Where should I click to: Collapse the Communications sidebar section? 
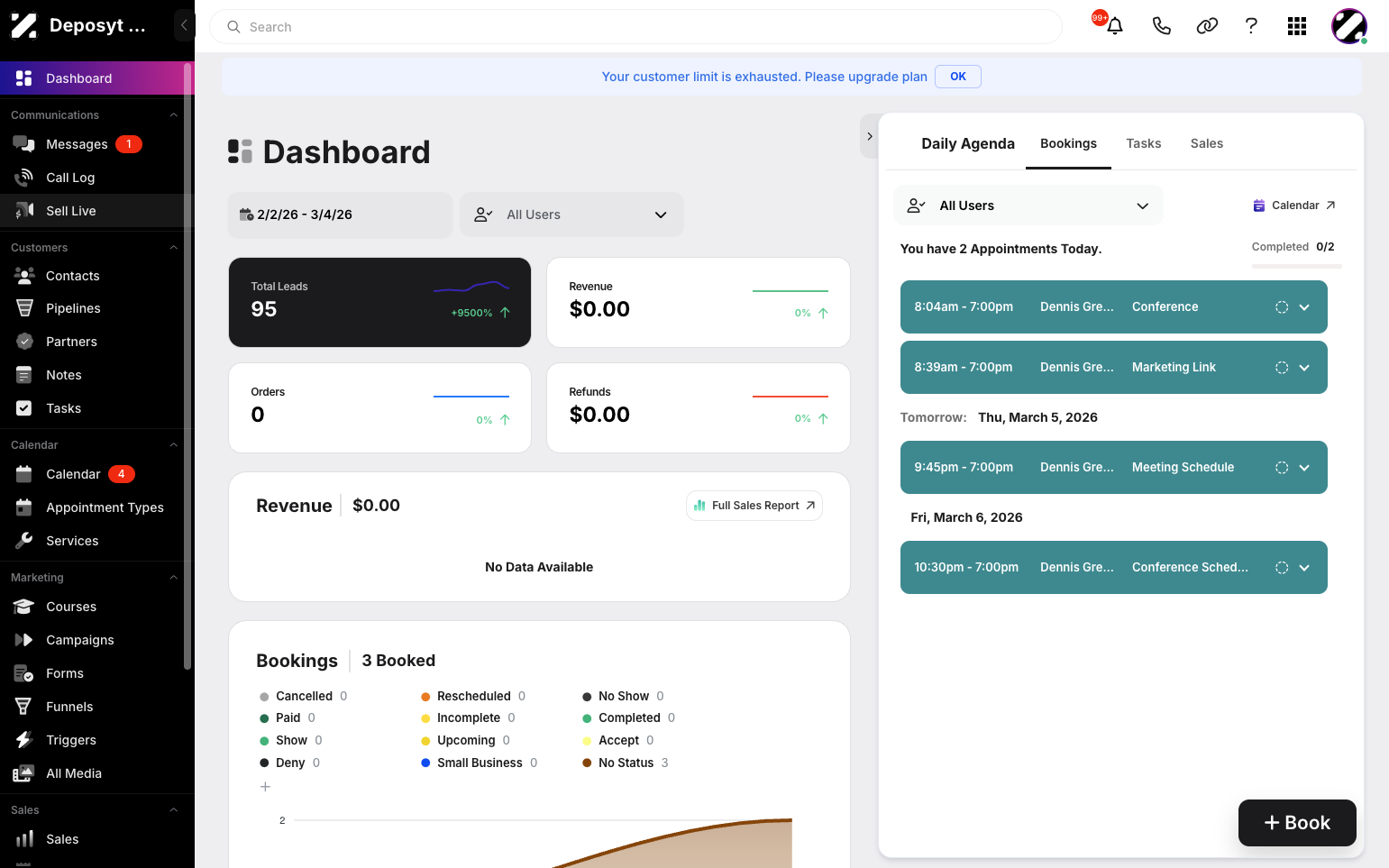(x=173, y=115)
